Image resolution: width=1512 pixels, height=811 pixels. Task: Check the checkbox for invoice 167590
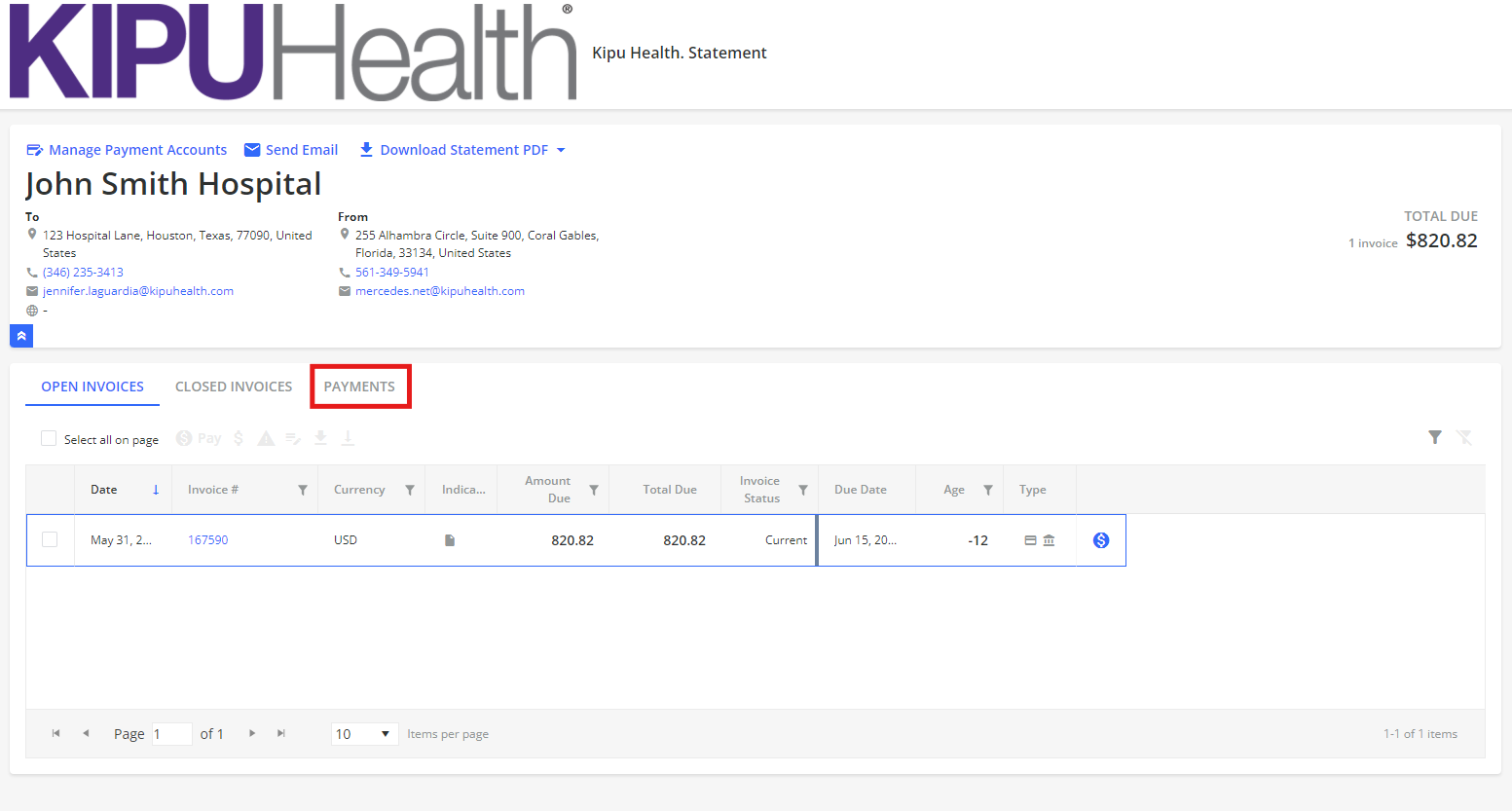coord(50,539)
